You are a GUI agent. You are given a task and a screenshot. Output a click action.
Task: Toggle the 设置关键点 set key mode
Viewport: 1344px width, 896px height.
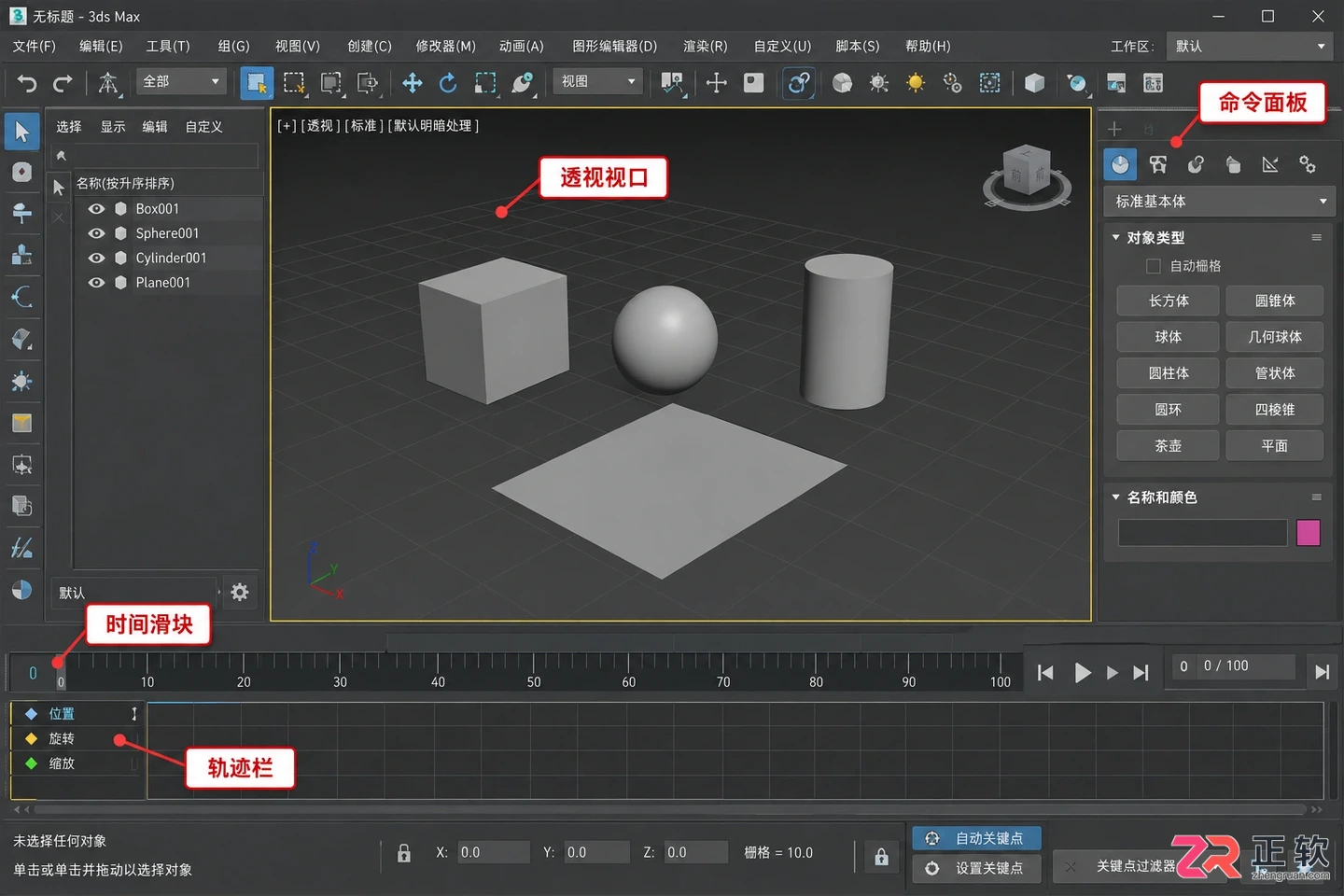(977, 868)
